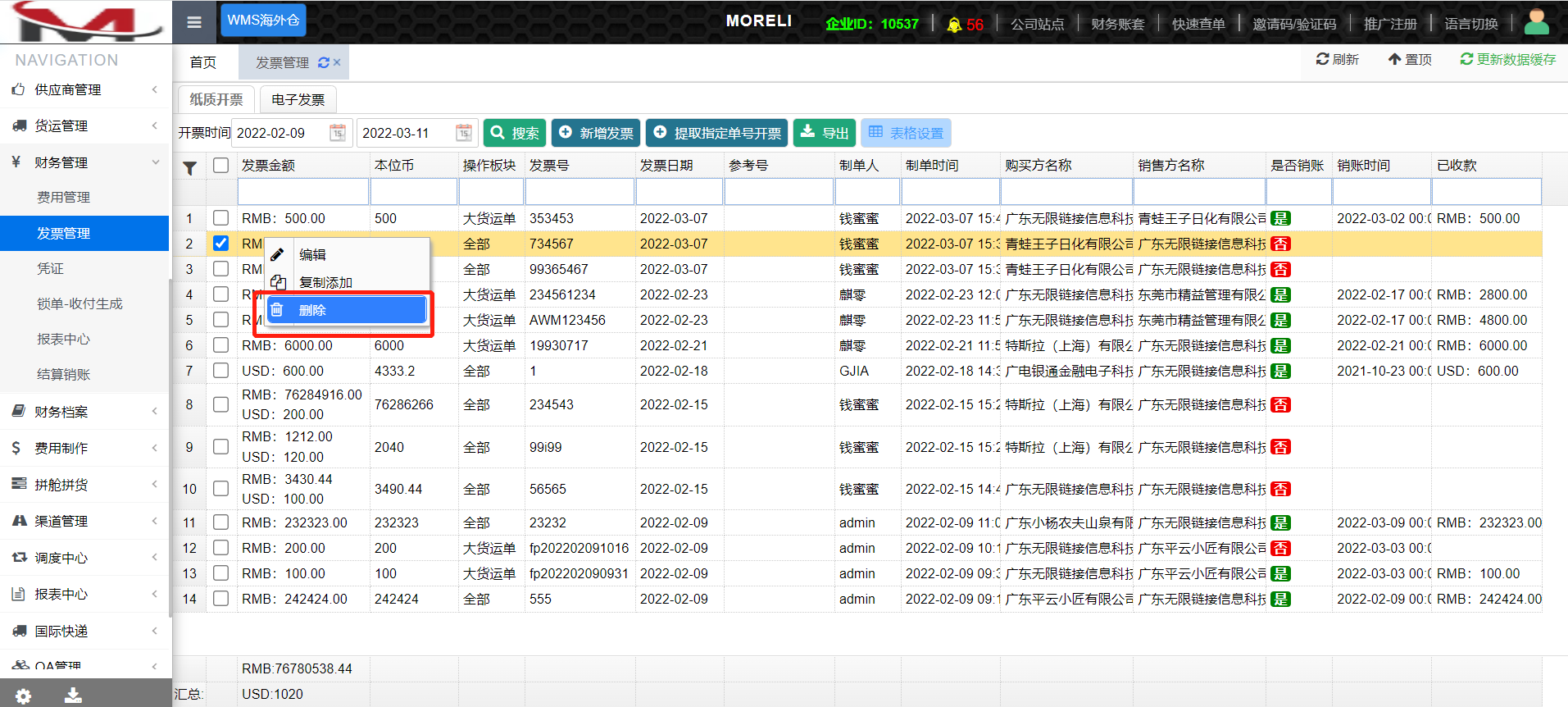Toggle the select-all header checkbox

pyautogui.click(x=220, y=166)
